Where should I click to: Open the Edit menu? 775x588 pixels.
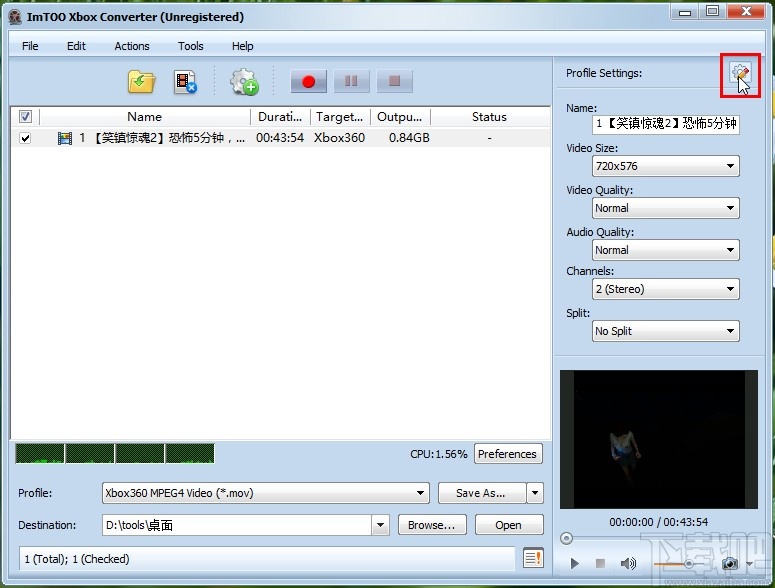pos(76,46)
